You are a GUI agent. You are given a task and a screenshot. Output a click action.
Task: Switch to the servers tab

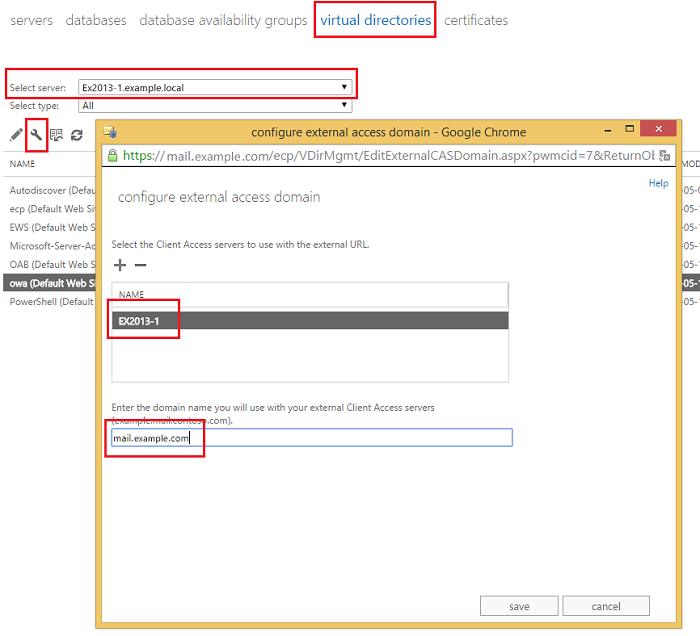(x=31, y=21)
